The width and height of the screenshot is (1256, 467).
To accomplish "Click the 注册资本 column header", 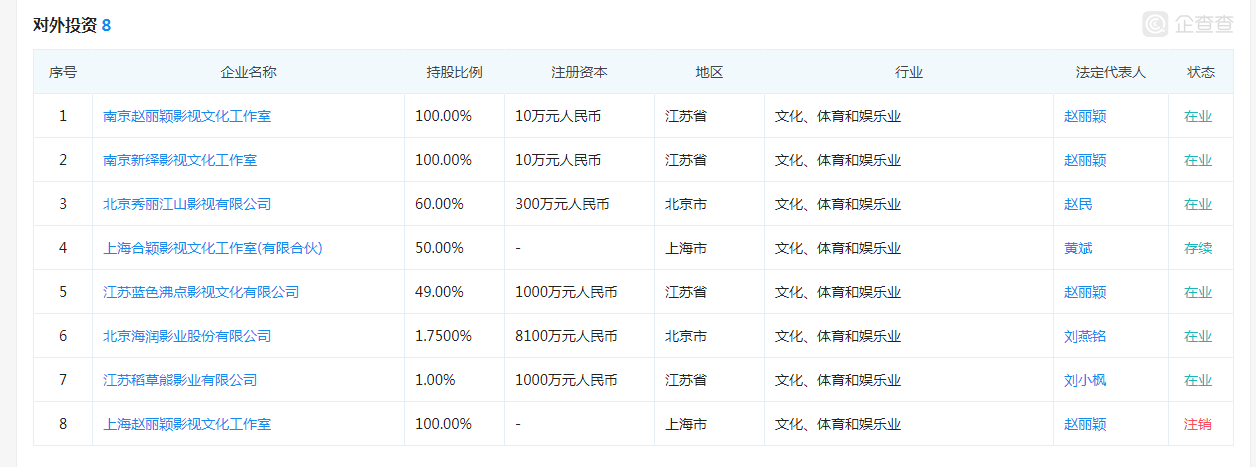I will pos(579,72).
